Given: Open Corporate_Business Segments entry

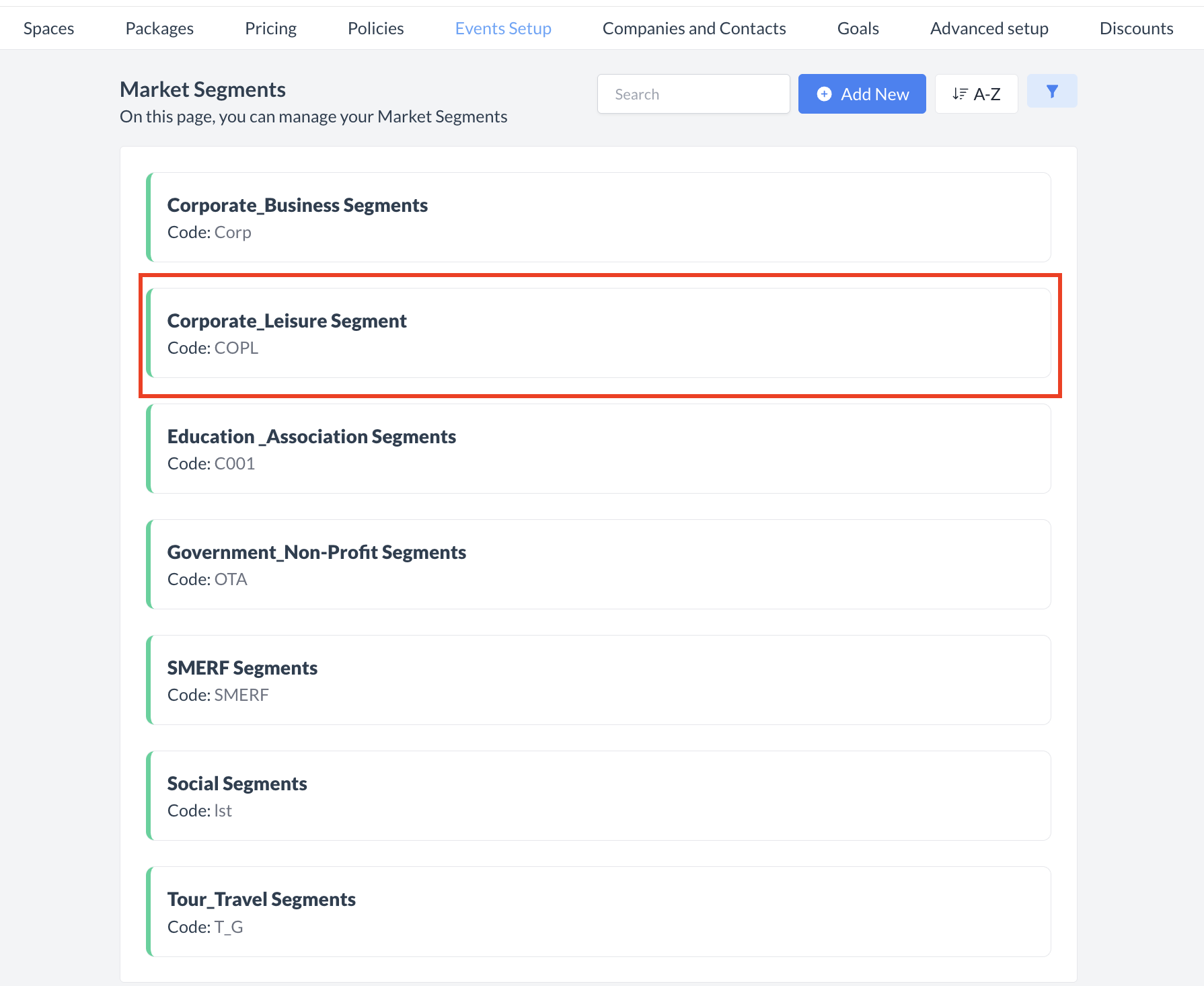Looking at the screenshot, I should 599,217.
